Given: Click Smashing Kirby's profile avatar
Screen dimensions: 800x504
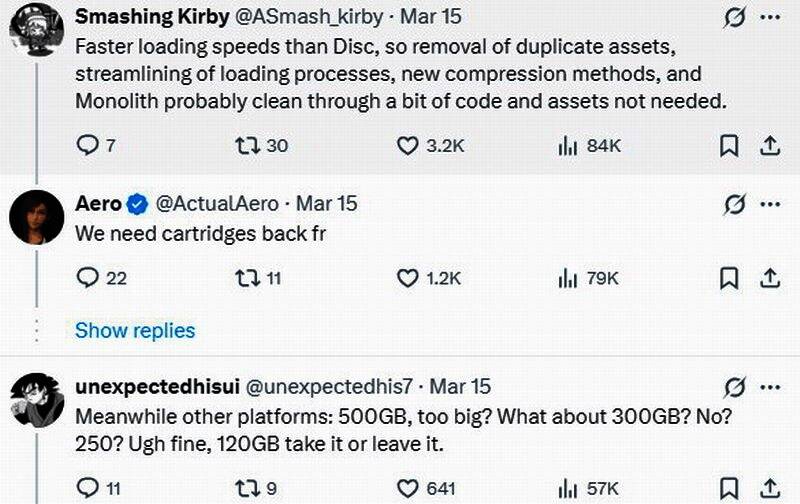Looking at the screenshot, I should pyautogui.click(x=37, y=30).
